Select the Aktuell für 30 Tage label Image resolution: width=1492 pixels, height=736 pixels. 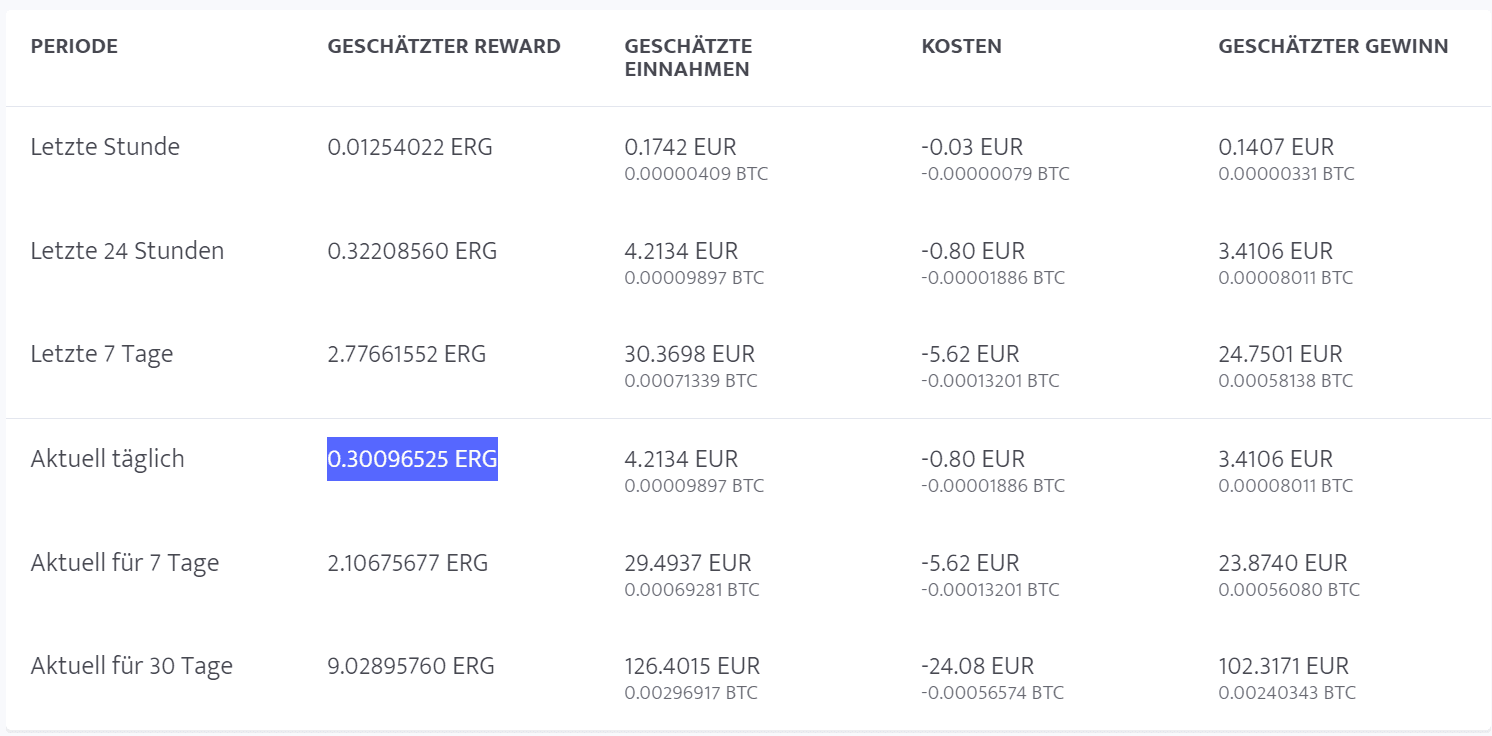coord(132,666)
